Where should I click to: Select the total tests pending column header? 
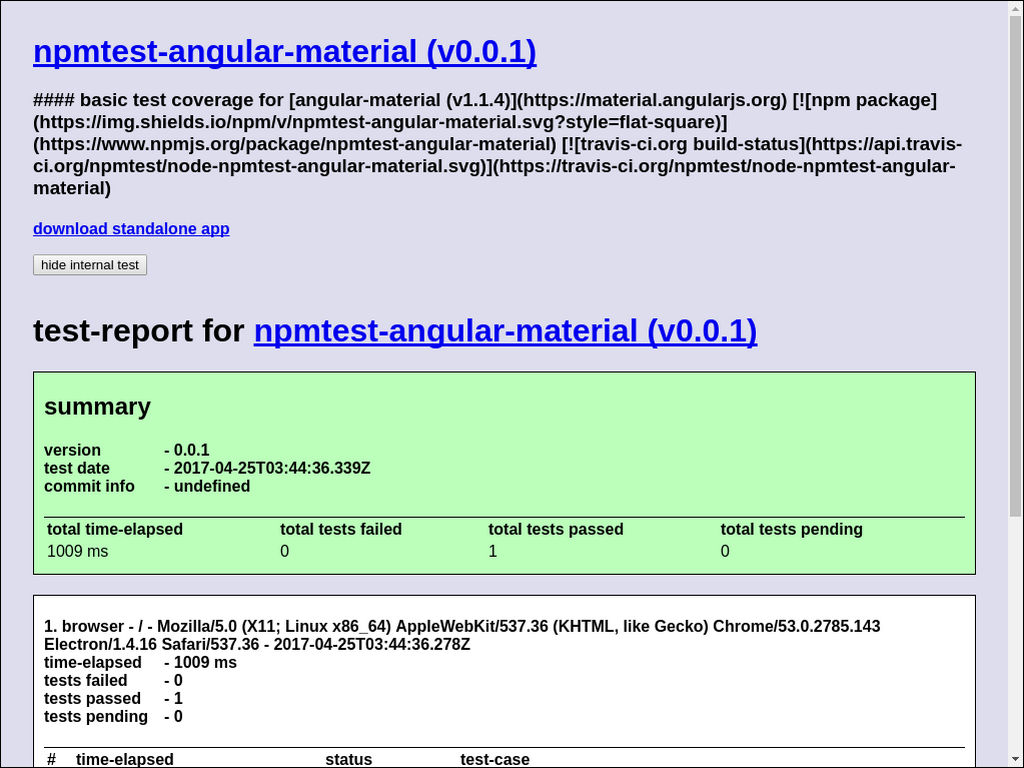(x=791, y=529)
